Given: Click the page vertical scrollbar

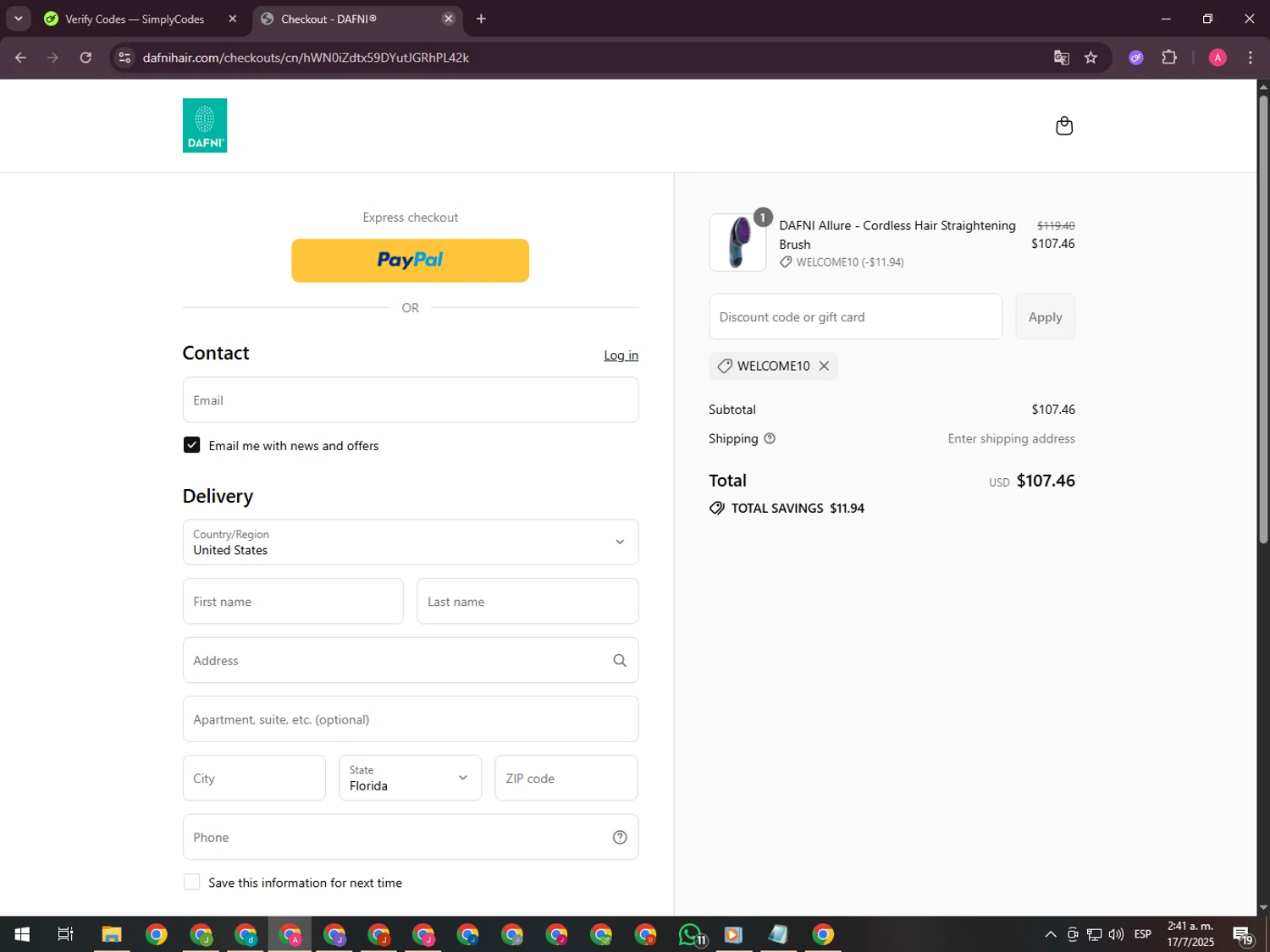Looking at the screenshot, I should point(1263,322).
